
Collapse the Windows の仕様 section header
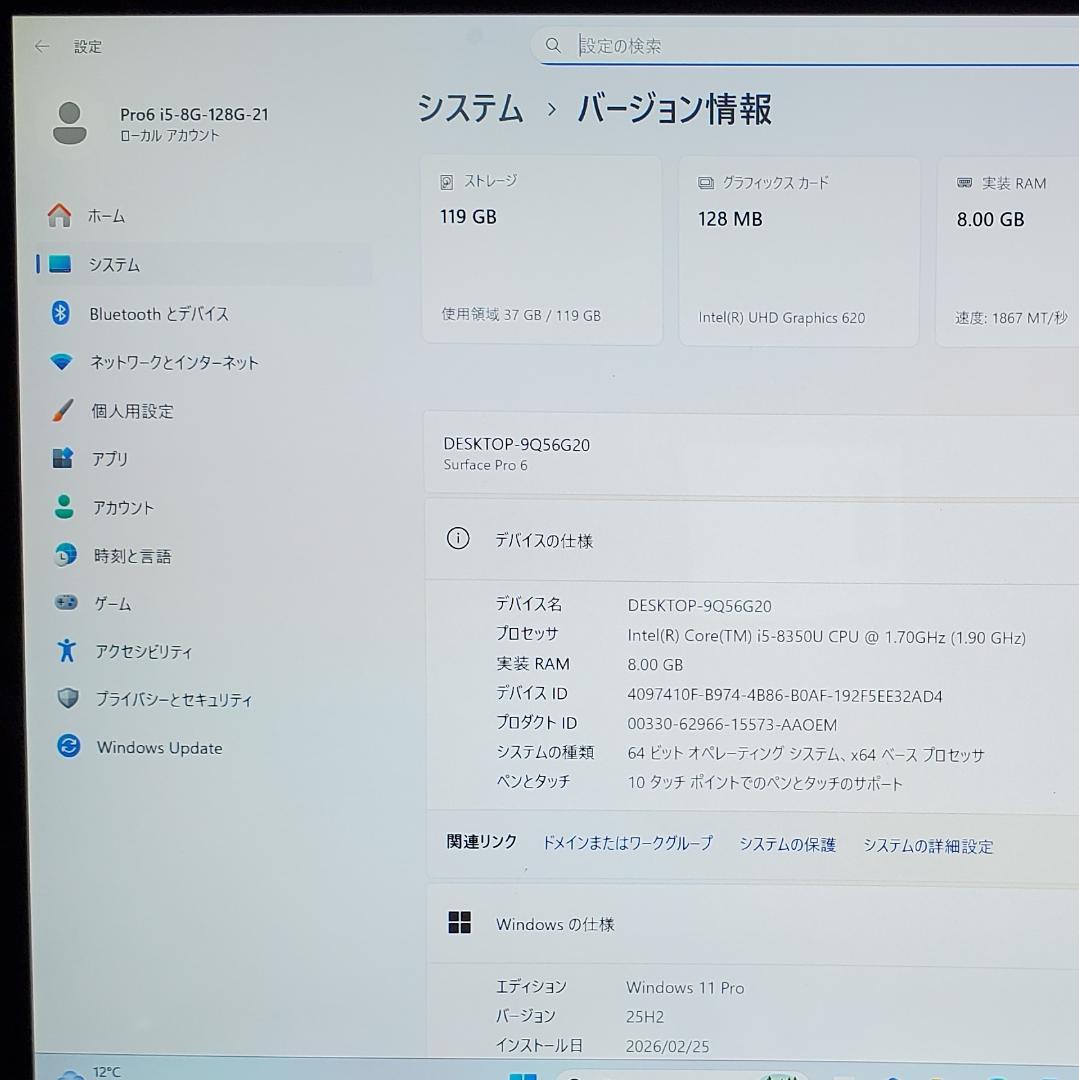pos(753,924)
